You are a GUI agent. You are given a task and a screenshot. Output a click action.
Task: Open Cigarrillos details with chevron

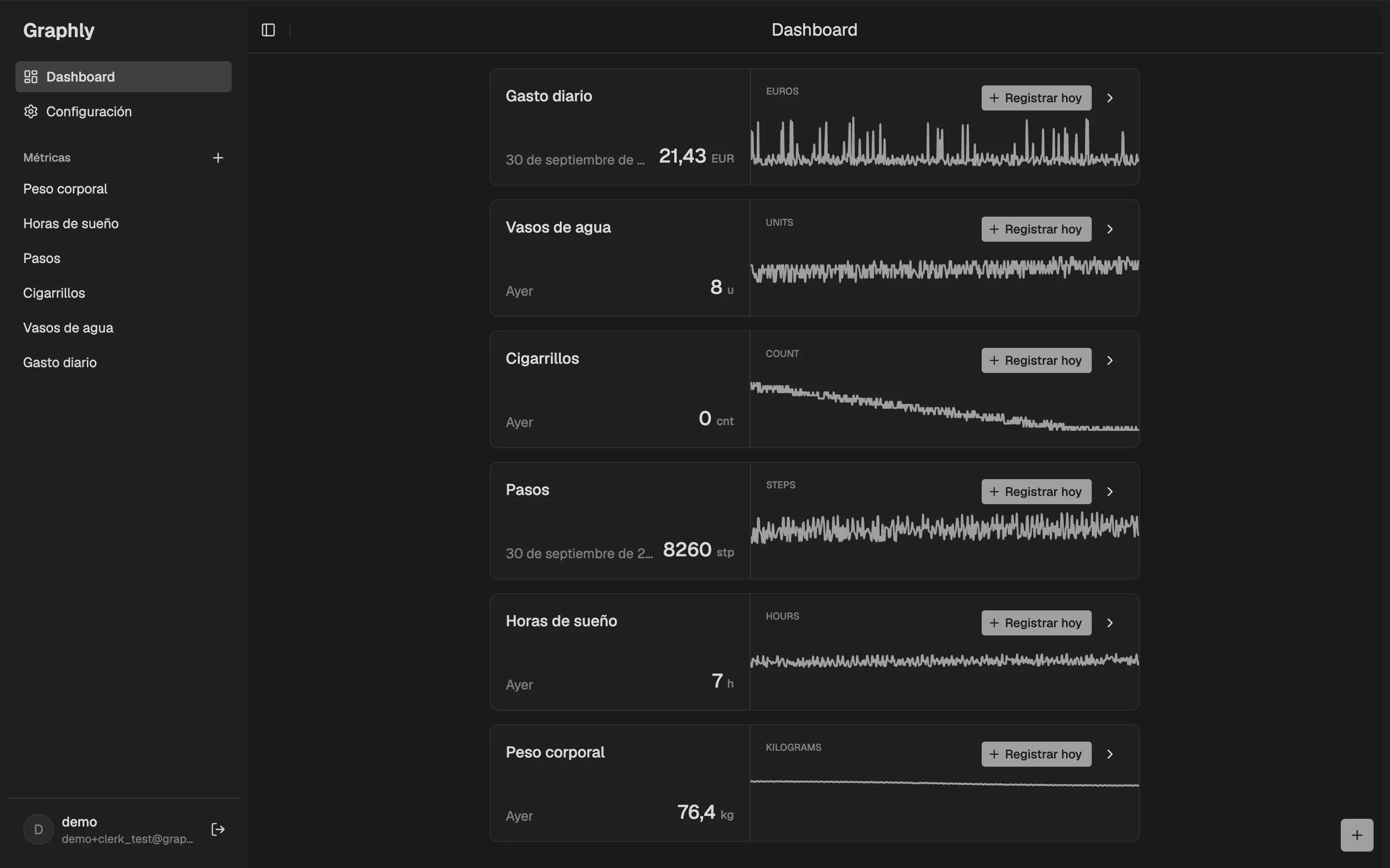click(1110, 360)
